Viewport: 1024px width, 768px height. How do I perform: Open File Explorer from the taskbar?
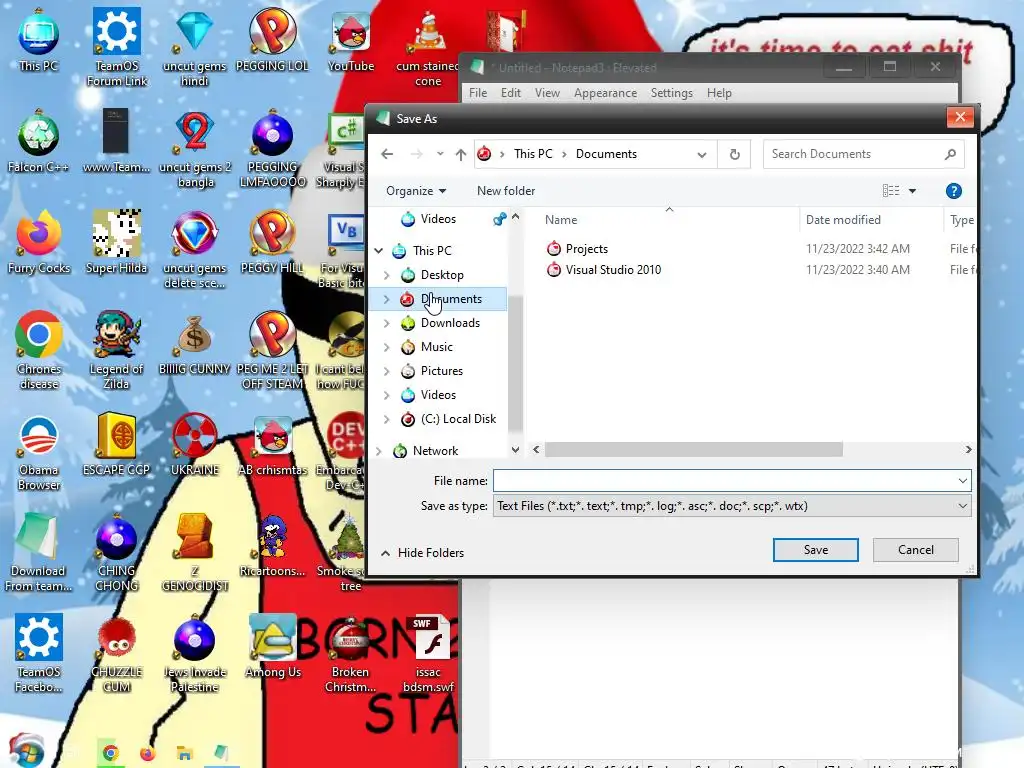[x=184, y=753]
